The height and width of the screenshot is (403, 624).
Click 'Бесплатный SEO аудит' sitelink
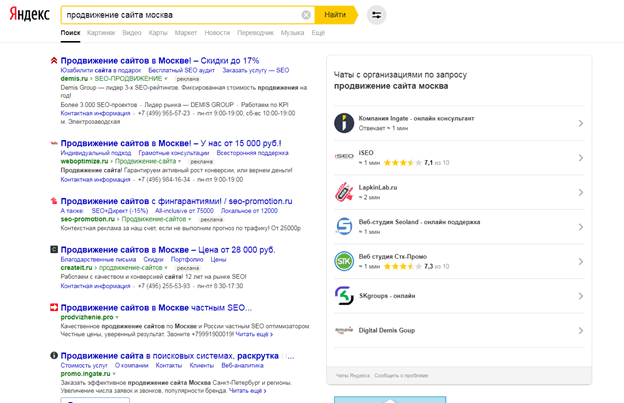[181, 70]
